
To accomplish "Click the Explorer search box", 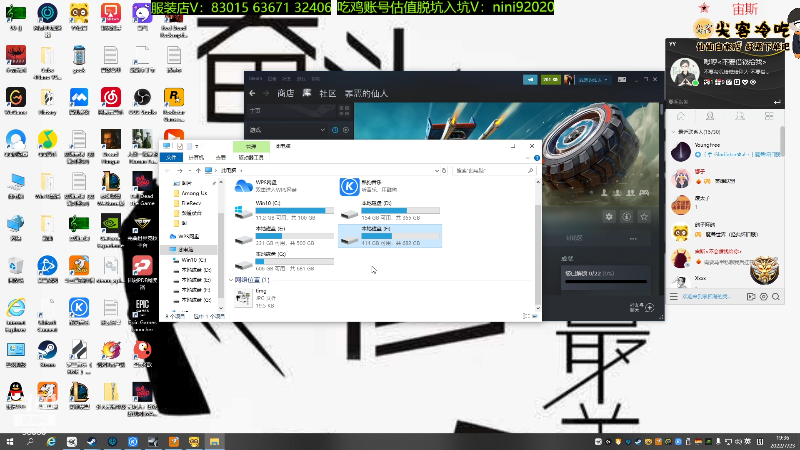I will tap(494, 170).
